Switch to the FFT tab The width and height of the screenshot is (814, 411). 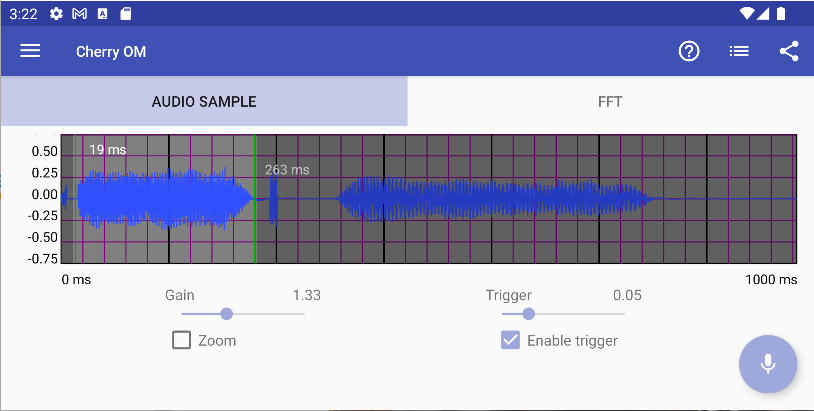[x=610, y=101]
